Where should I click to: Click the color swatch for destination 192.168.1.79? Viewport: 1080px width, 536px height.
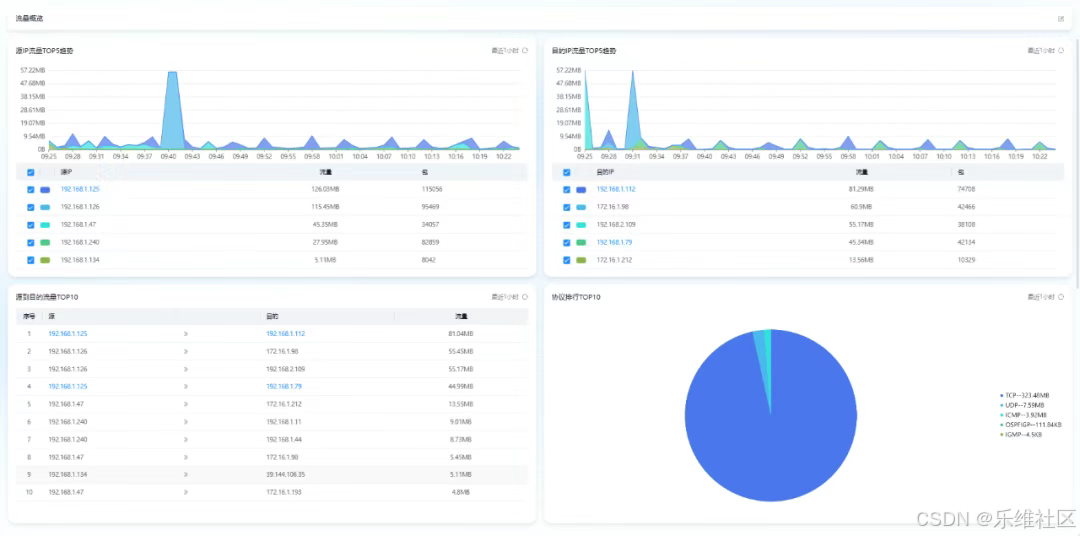coord(581,243)
